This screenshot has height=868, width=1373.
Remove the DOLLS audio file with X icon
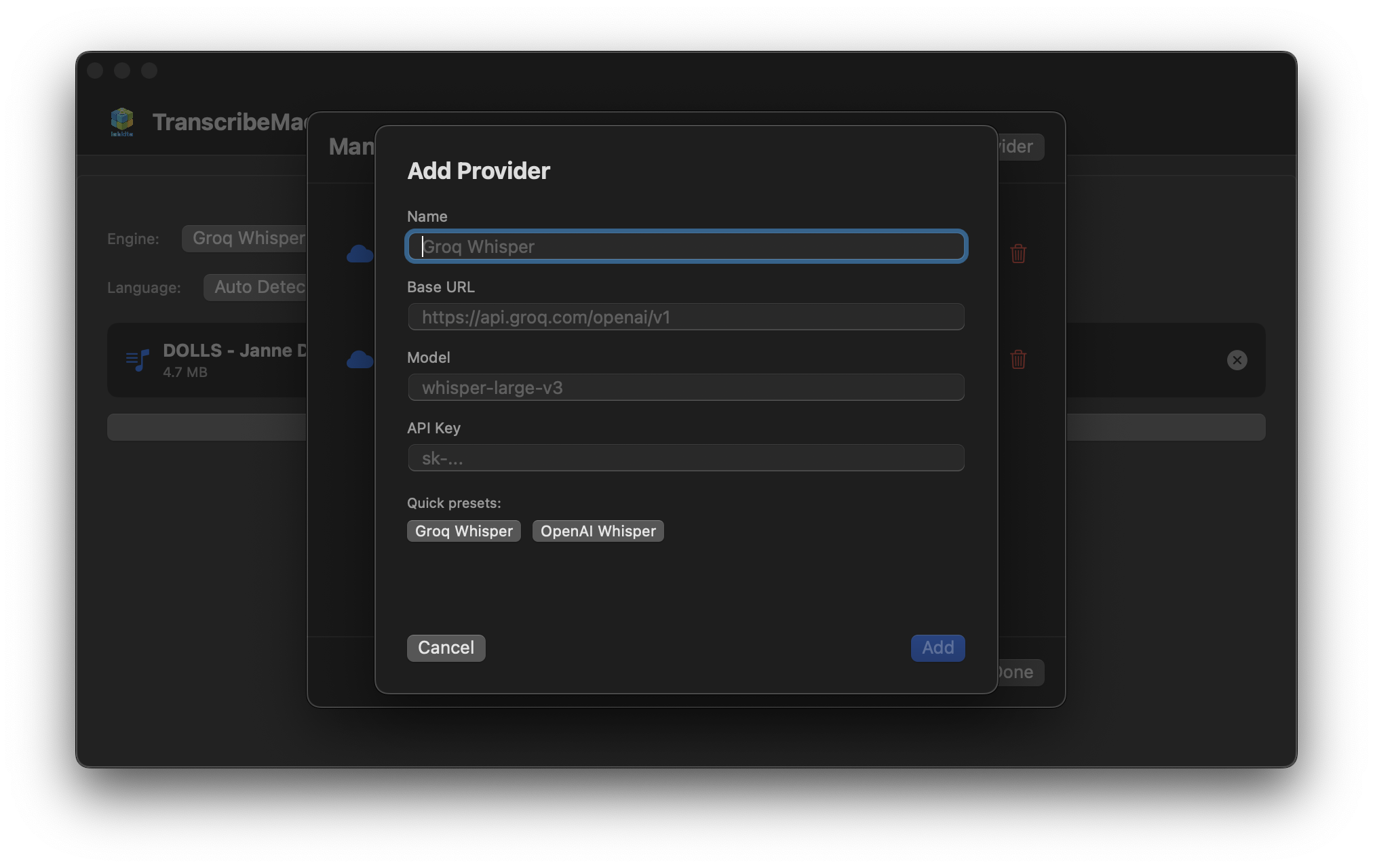click(1237, 360)
